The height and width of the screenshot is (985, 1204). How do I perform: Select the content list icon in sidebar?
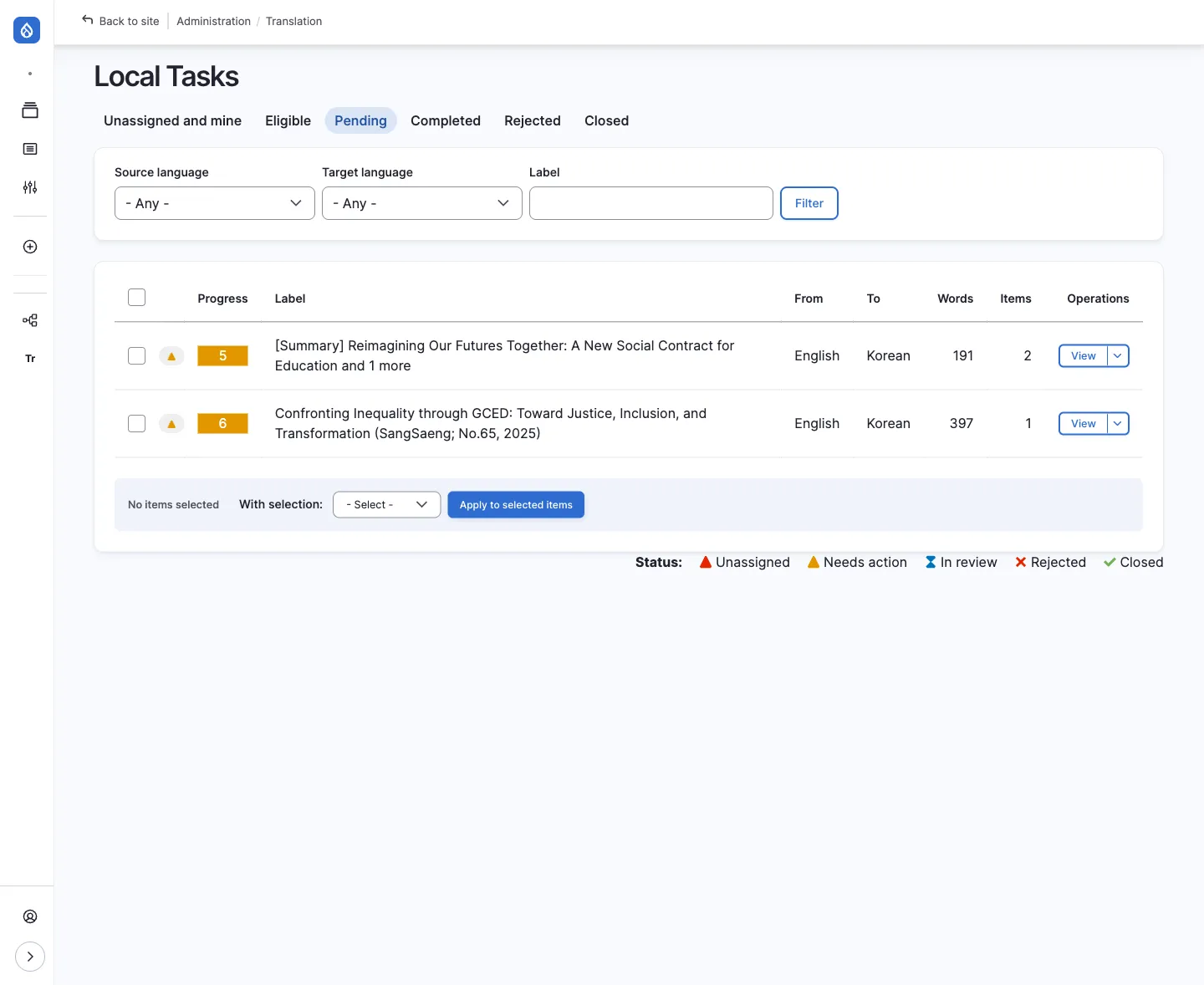[x=30, y=148]
